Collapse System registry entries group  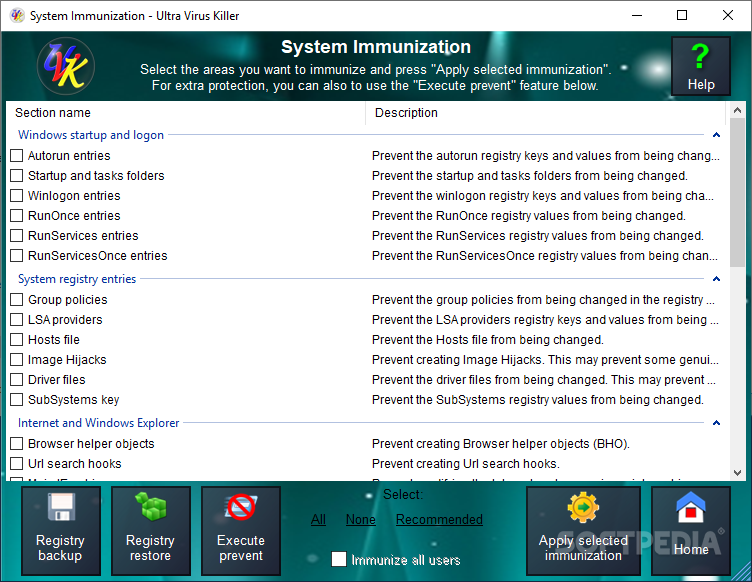pyautogui.click(x=717, y=279)
